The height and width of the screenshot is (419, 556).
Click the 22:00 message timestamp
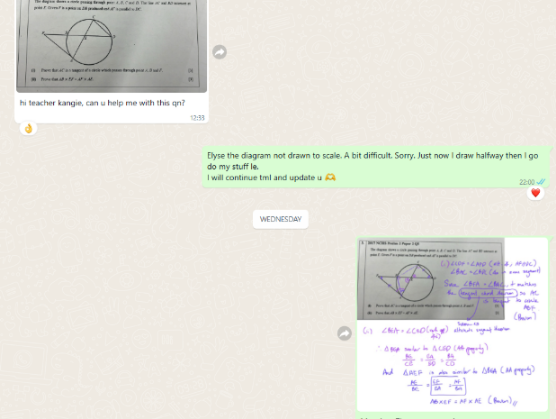[527, 182]
